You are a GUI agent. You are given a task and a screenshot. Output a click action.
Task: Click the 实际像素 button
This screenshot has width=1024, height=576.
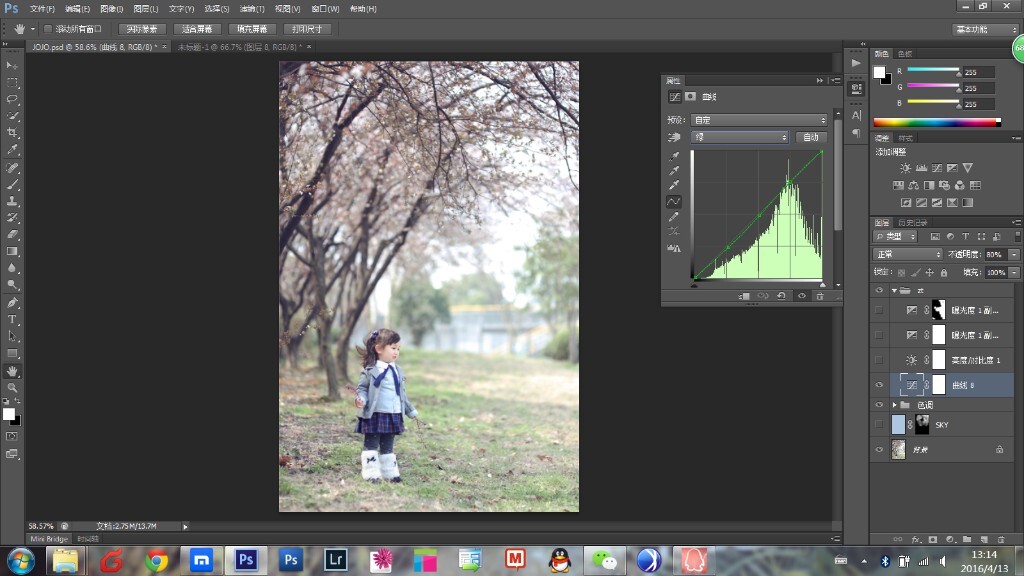pos(142,29)
